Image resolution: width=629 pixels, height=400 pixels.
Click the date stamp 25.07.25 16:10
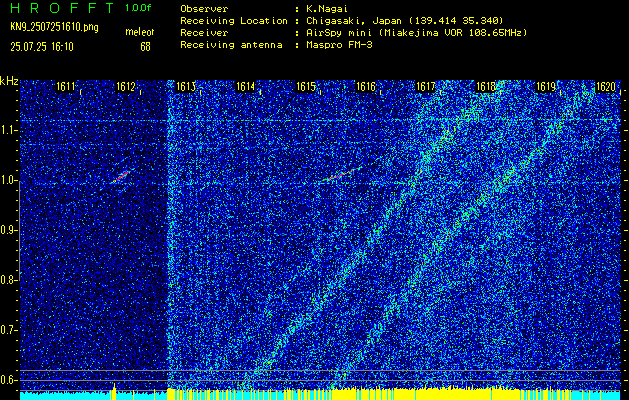pyautogui.click(x=42, y=47)
